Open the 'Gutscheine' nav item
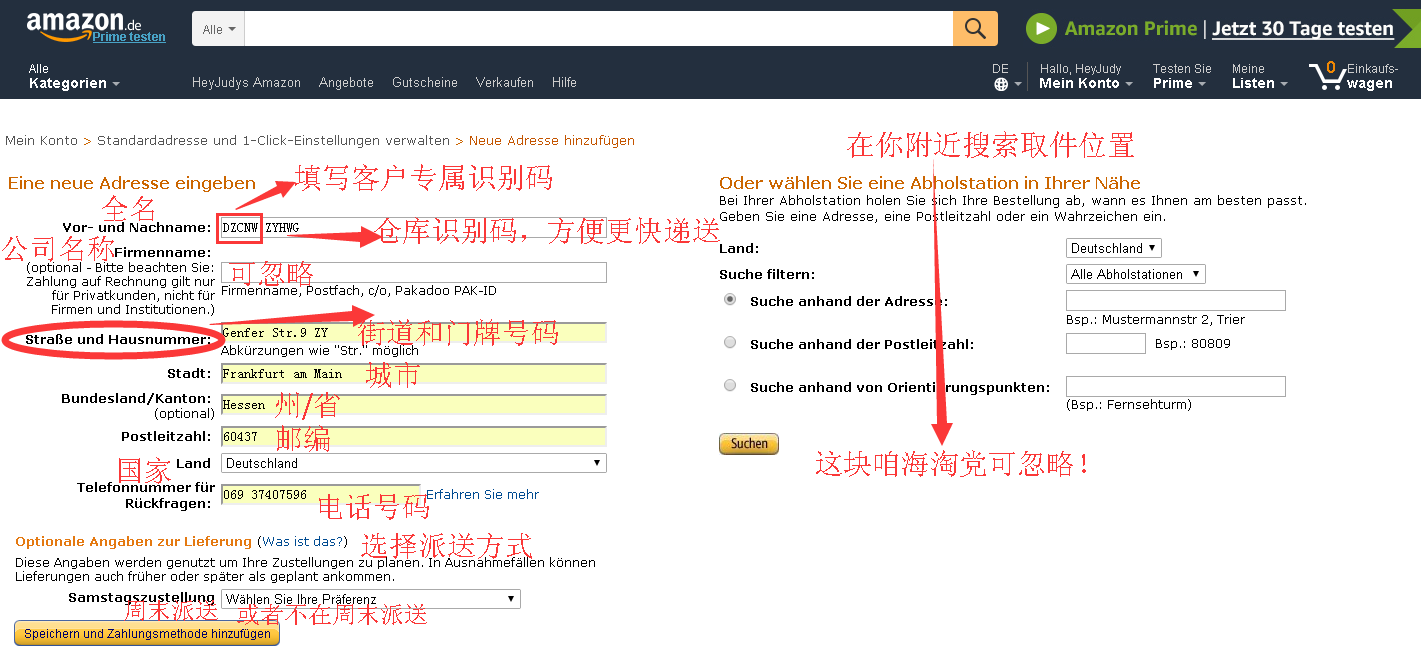This screenshot has height=662, width=1421. pos(425,83)
